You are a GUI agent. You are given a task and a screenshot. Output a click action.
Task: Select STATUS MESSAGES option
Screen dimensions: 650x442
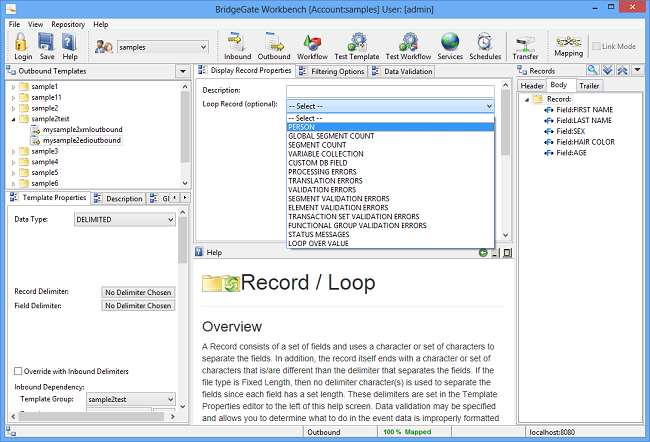point(390,234)
